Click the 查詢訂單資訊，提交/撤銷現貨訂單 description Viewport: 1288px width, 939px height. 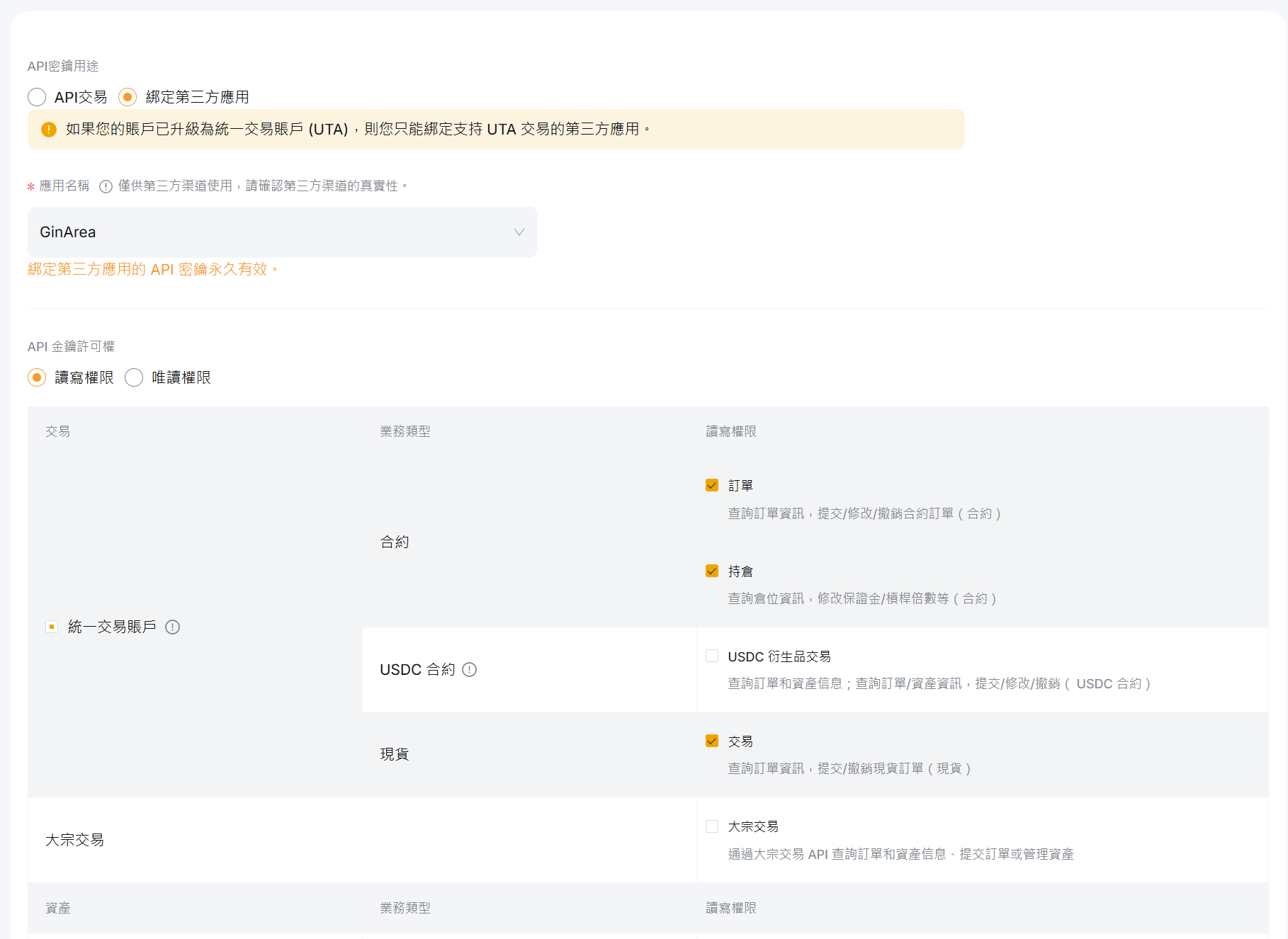(x=849, y=768)
